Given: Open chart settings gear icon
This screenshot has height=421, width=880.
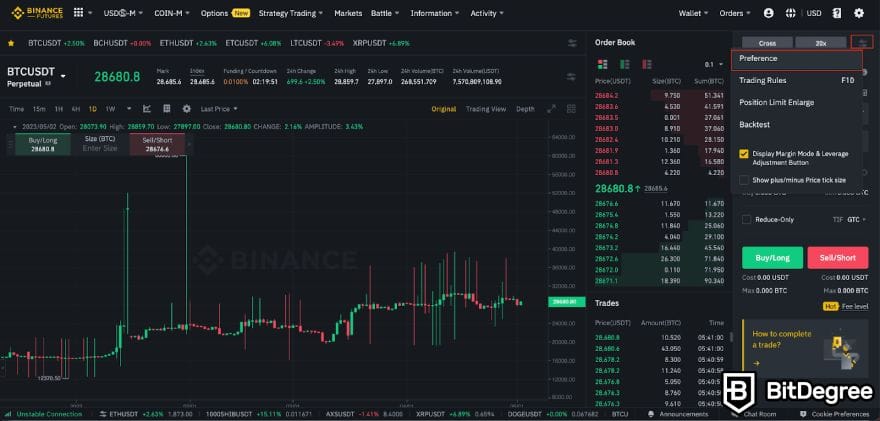Looking at the screenshot, I should coord(187,108).
